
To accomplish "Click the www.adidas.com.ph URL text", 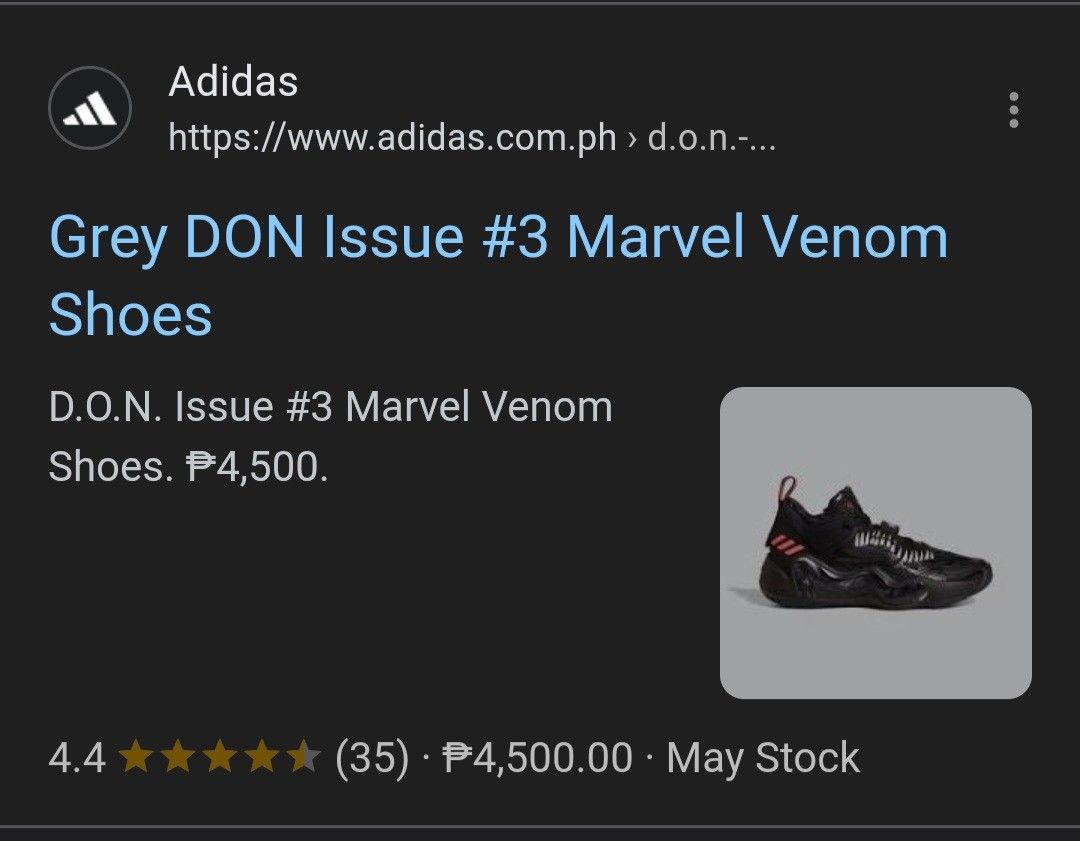I will 392,137.
